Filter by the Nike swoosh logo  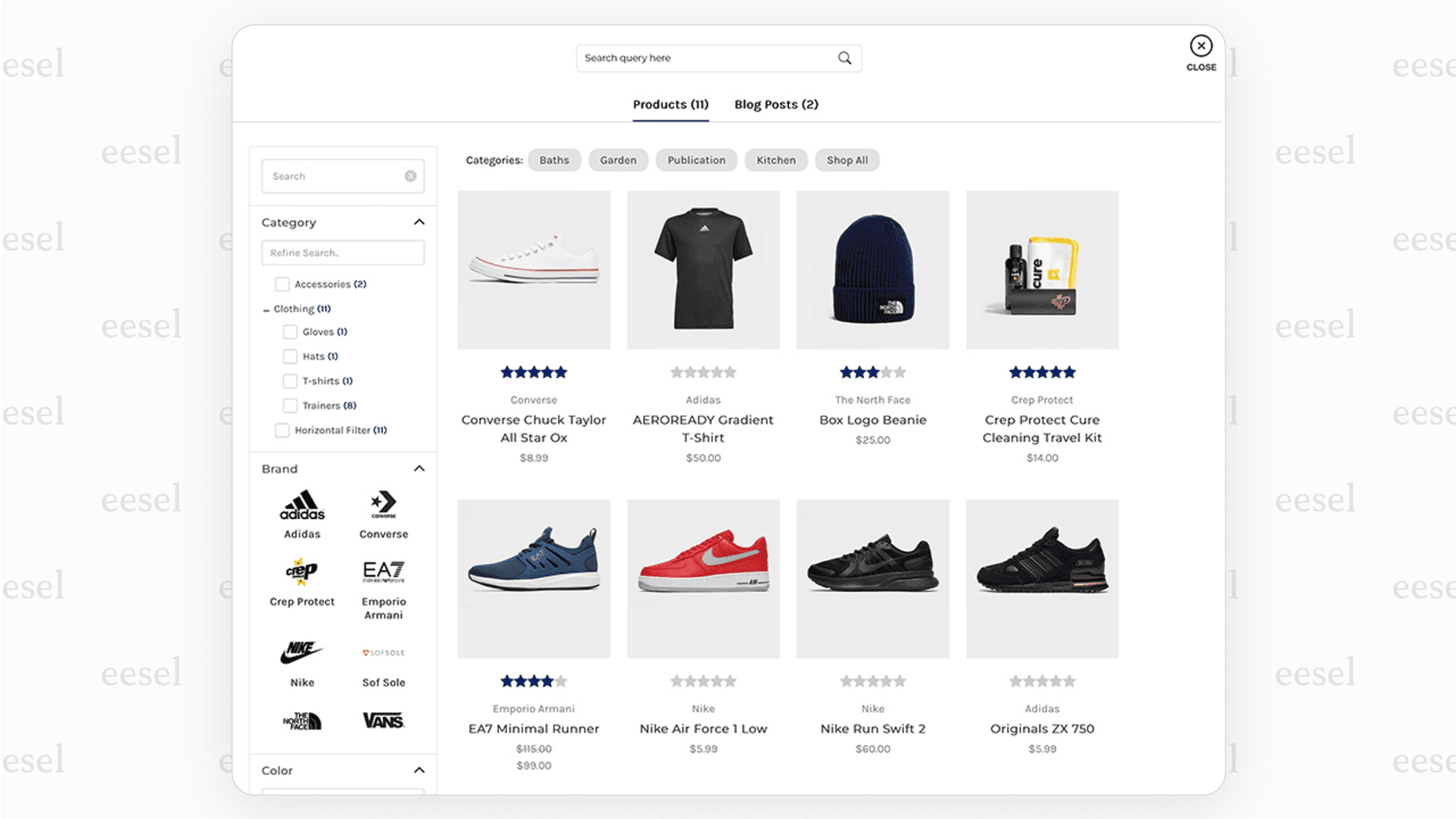(301, 651)
